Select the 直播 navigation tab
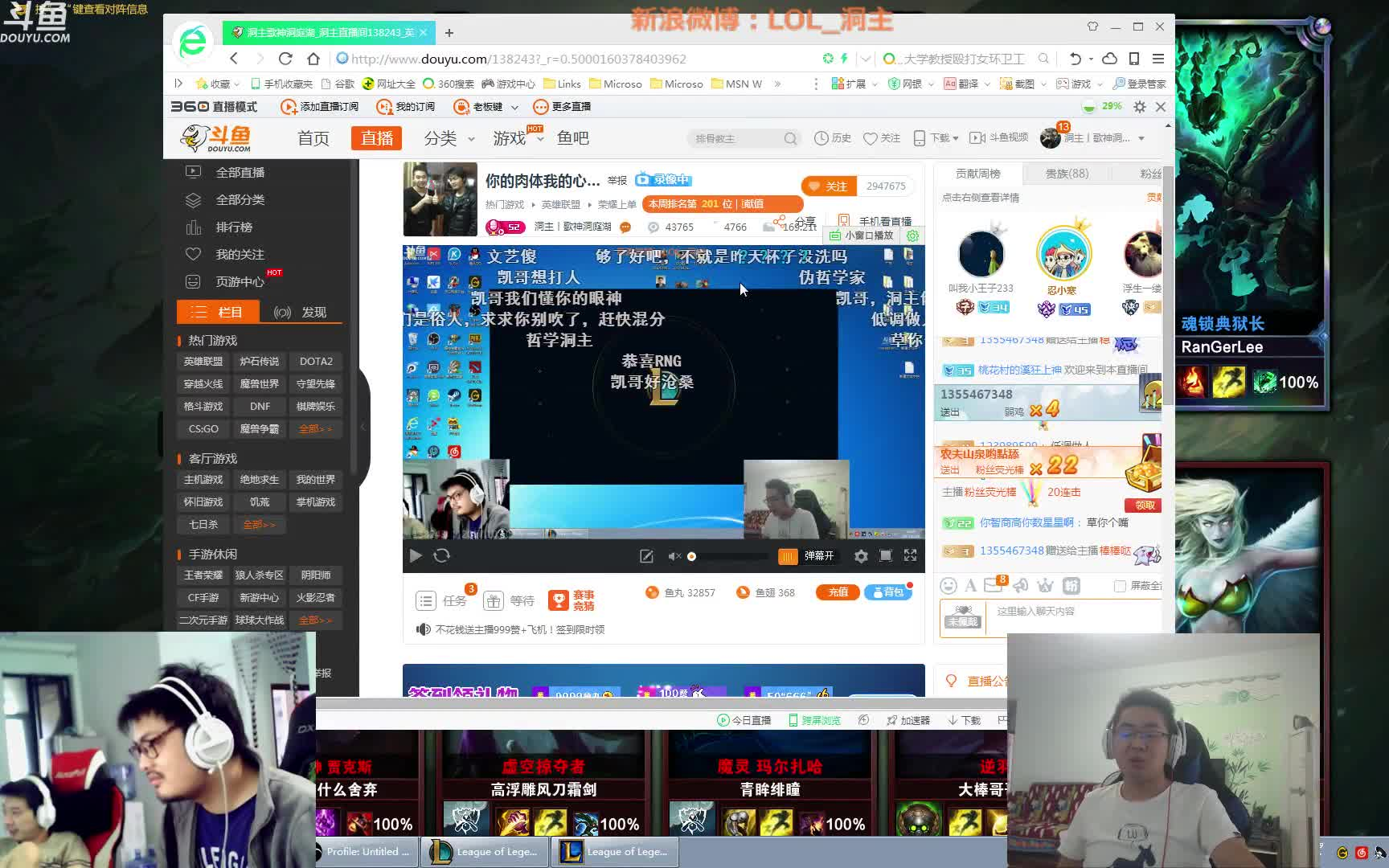Screen dimensions: 1389x868 (376, 138)
